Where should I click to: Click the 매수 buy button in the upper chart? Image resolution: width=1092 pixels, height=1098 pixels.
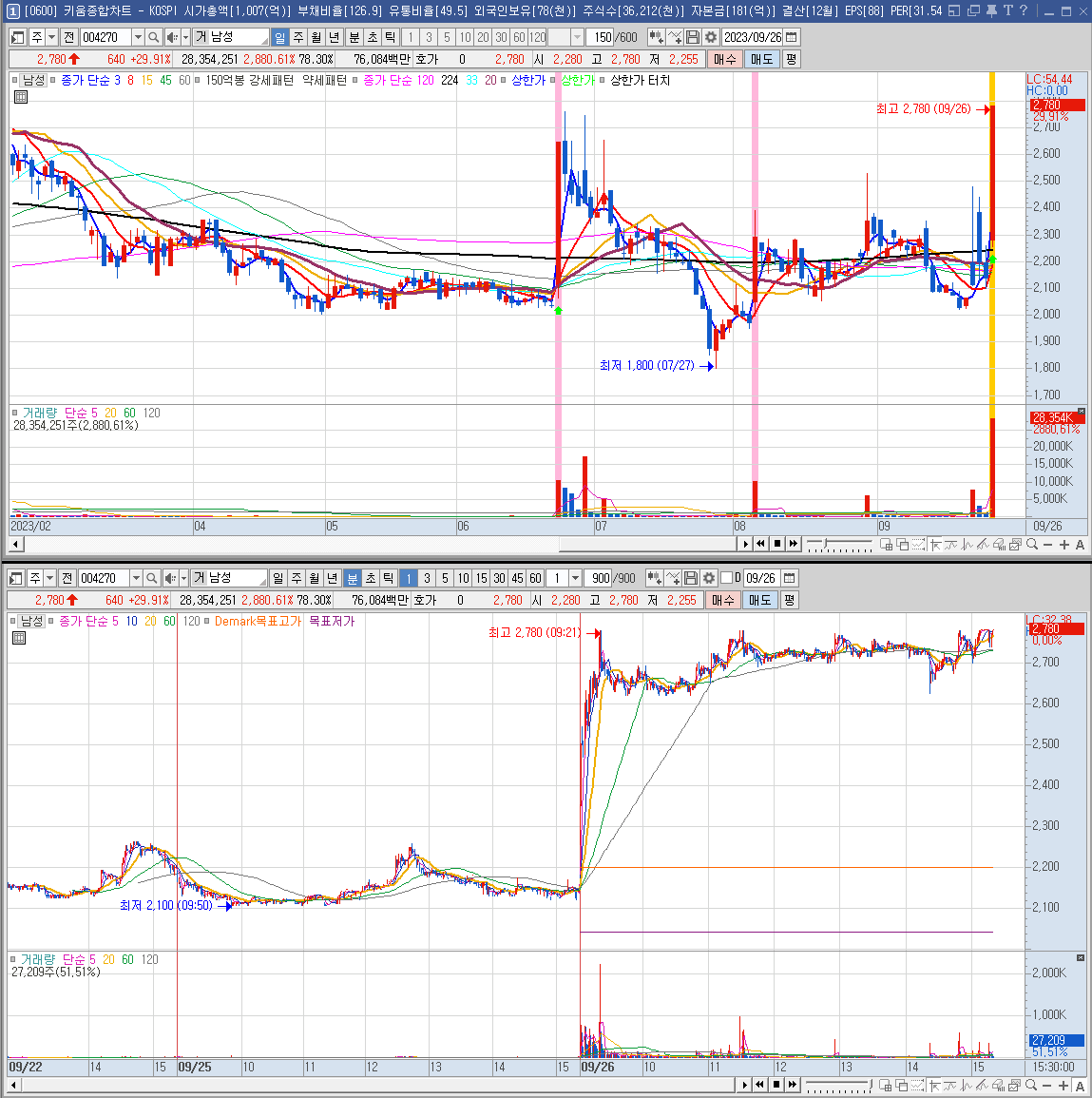[x=725, y=60]
